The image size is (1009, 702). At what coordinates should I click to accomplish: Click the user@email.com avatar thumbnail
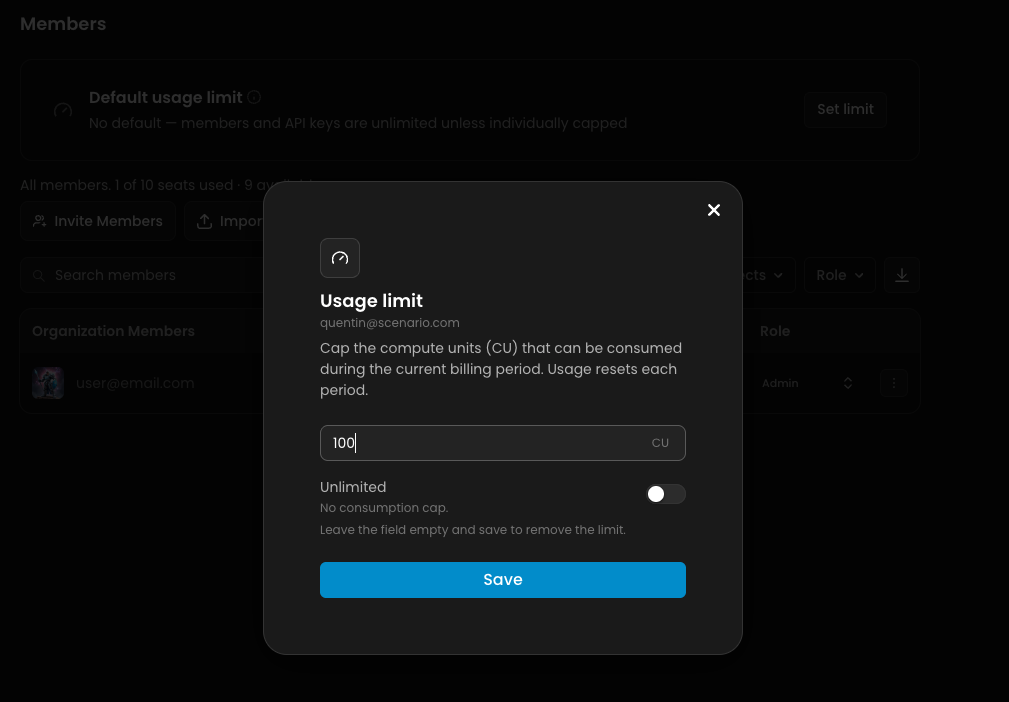coord(48,383)
